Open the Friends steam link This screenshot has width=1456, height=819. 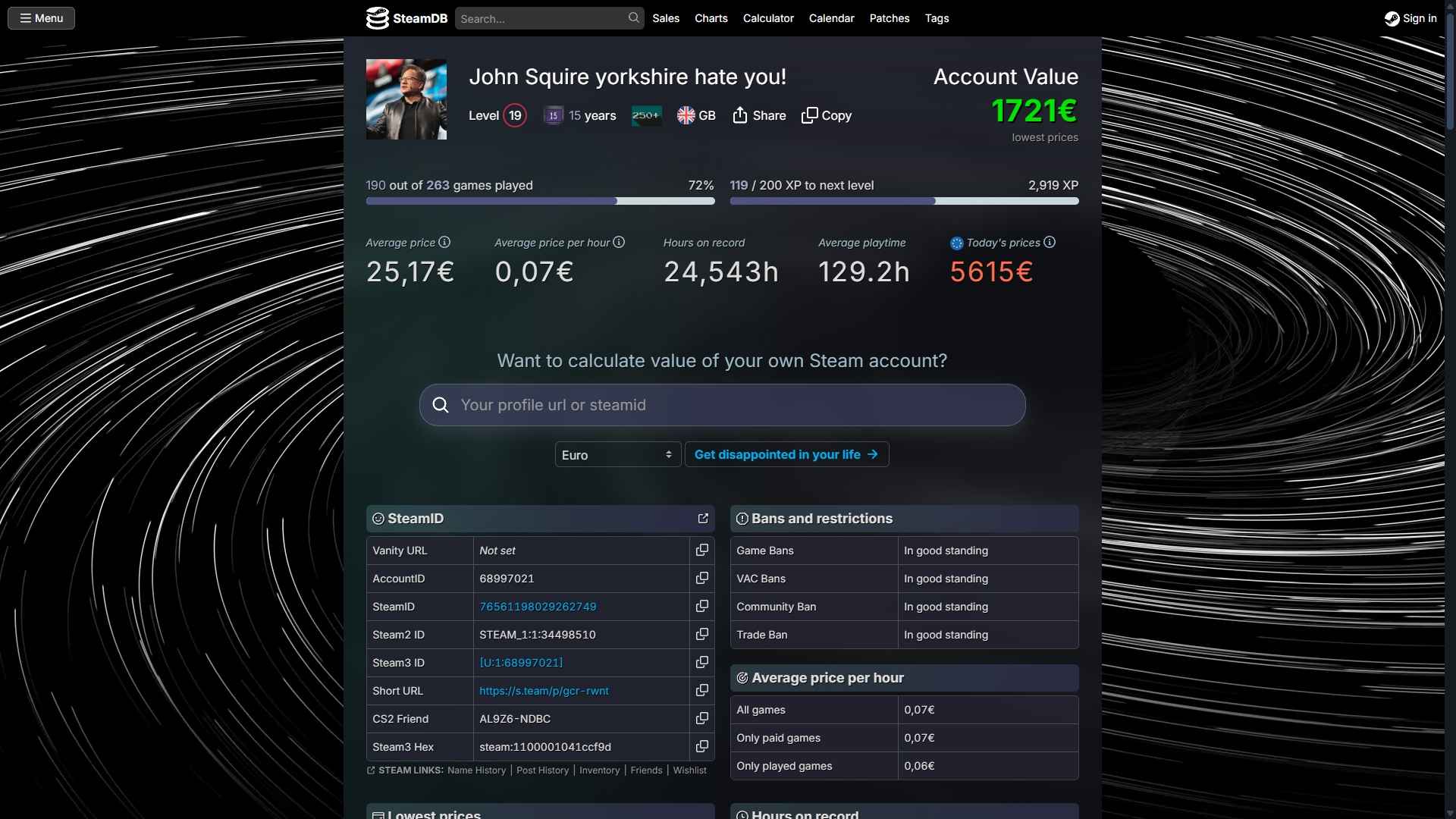(x=646, y=770)
